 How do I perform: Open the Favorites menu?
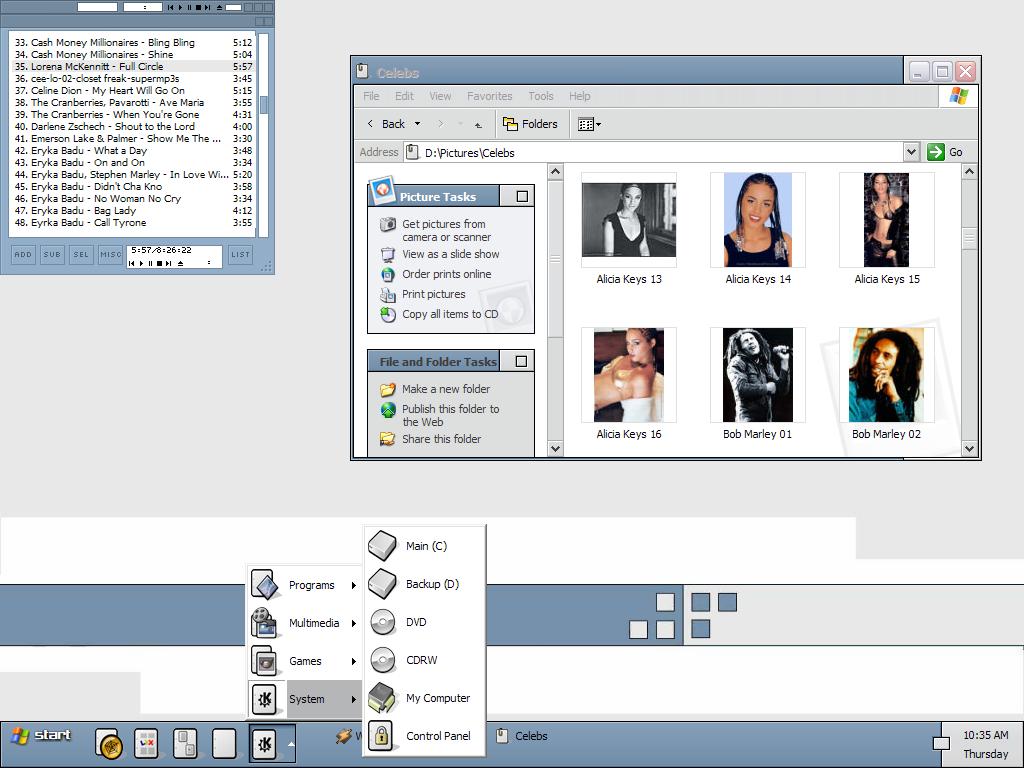coord(489,96)
